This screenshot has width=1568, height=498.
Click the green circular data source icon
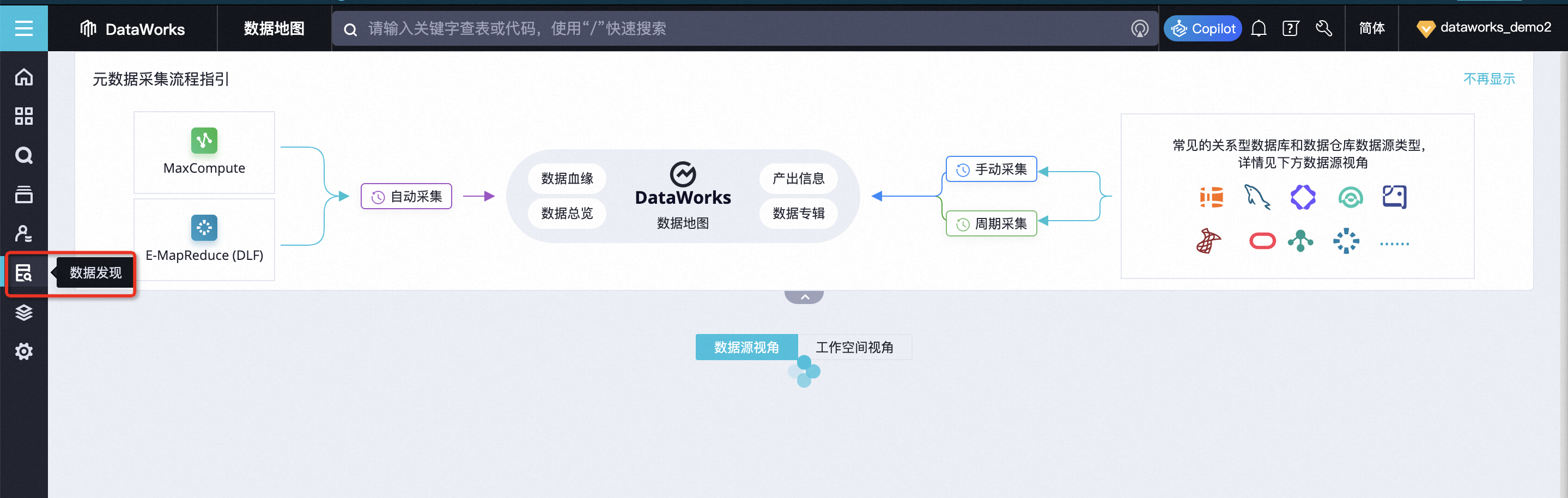click(1350, 197)
